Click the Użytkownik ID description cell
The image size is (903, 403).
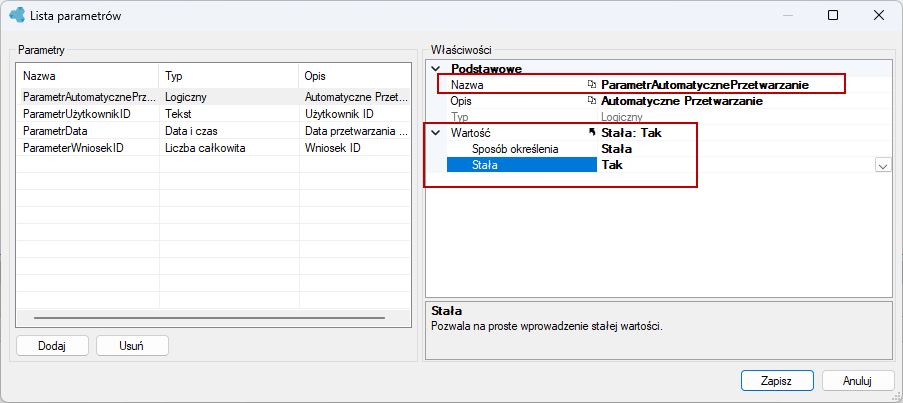click(355, 114)
